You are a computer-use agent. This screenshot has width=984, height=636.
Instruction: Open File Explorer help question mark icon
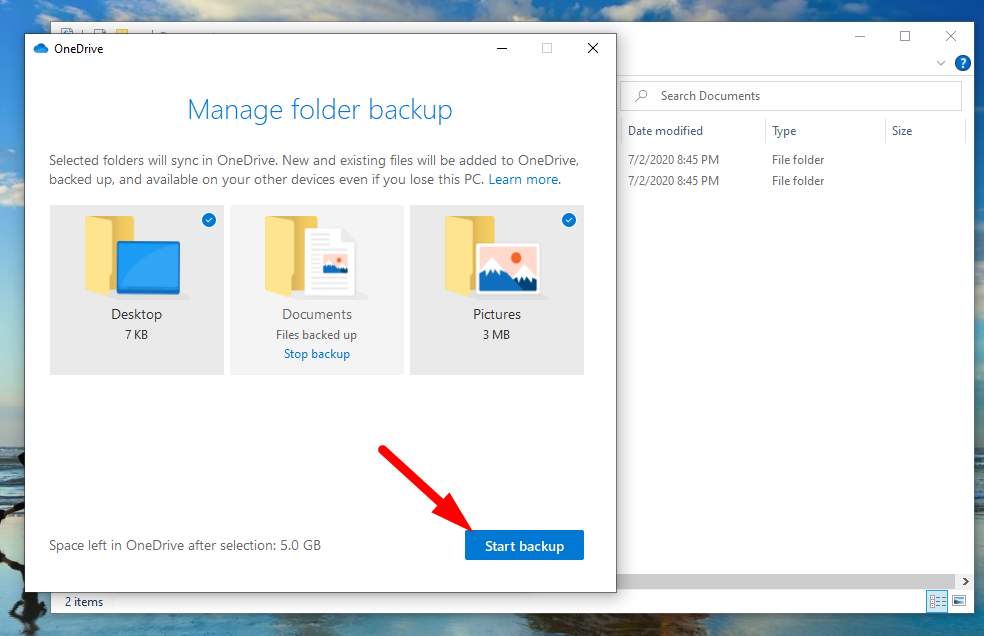click(963, 63)
